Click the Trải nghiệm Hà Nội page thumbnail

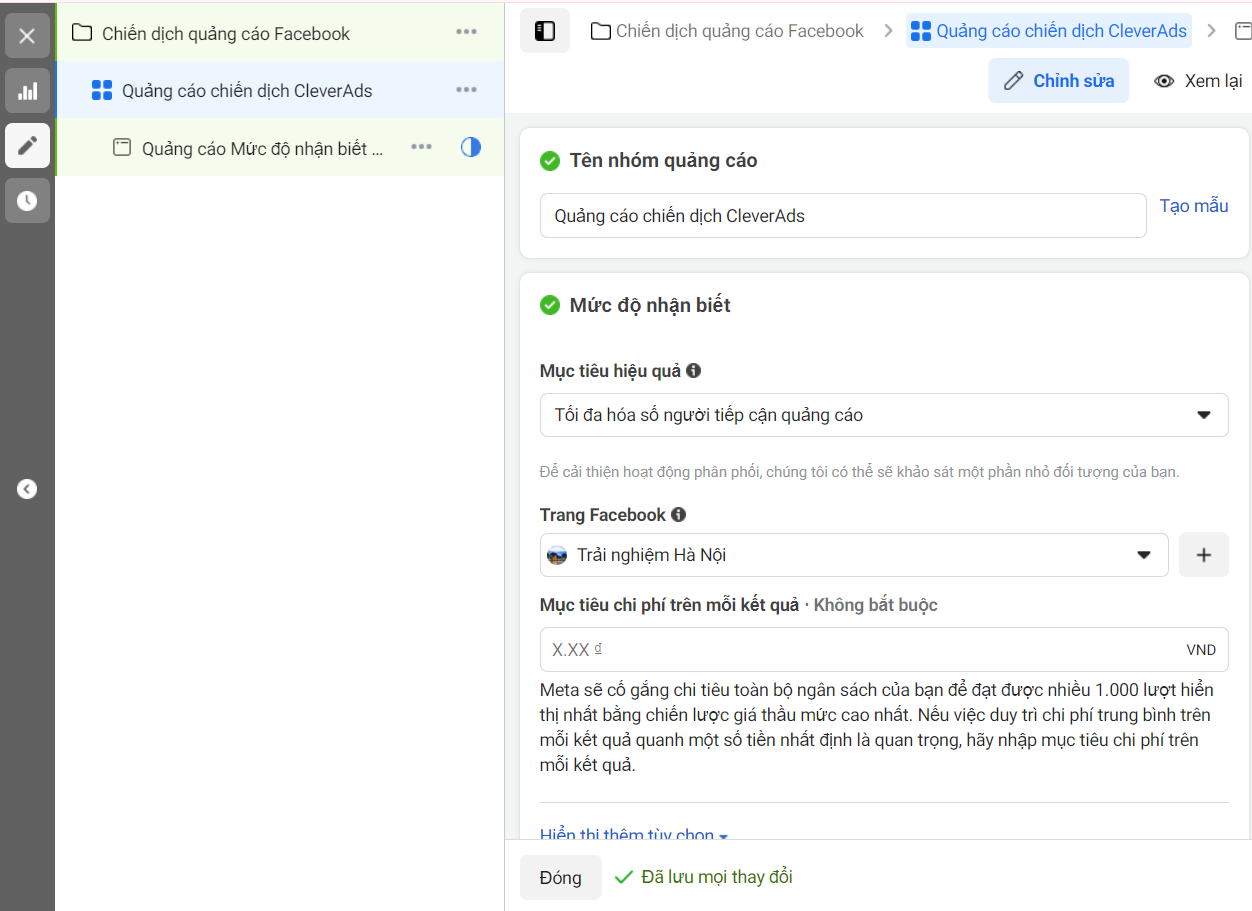point(557,555)
